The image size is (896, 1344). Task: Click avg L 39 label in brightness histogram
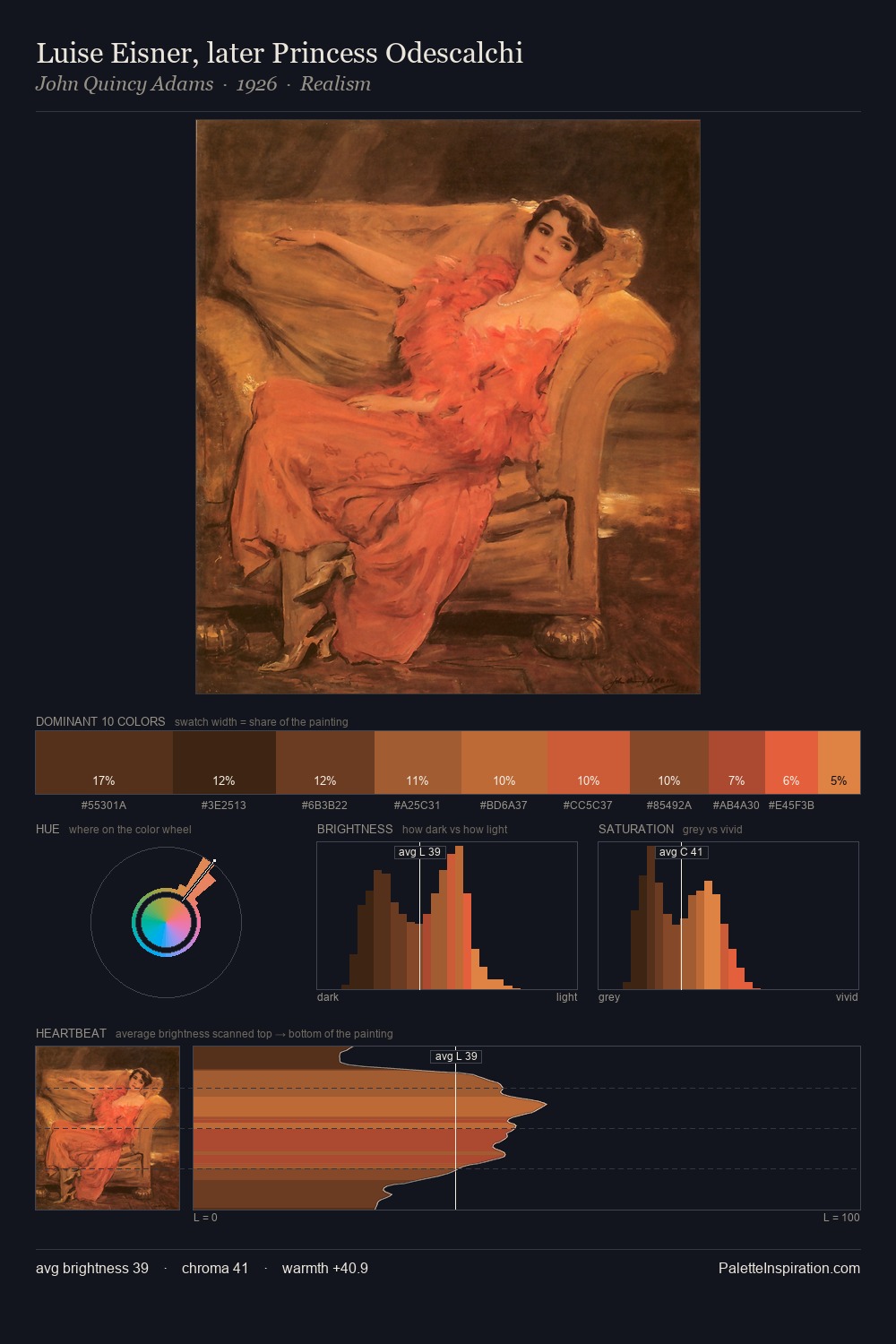pos(420,852)
